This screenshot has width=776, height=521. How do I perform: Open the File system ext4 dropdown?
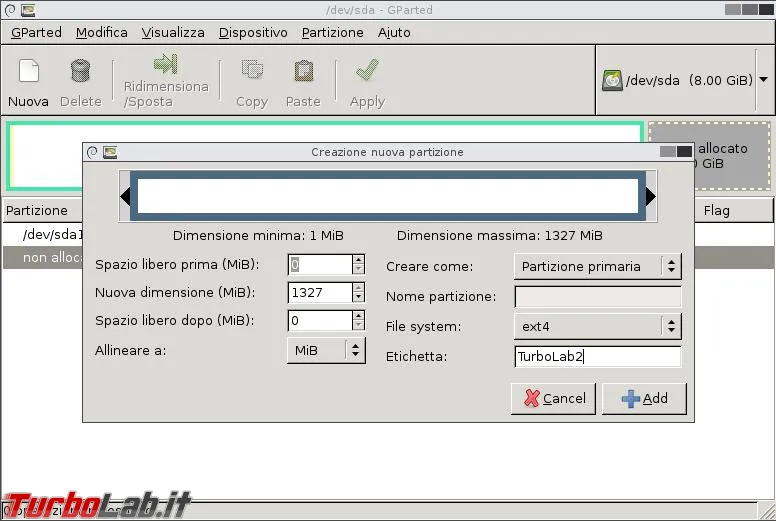598,326
